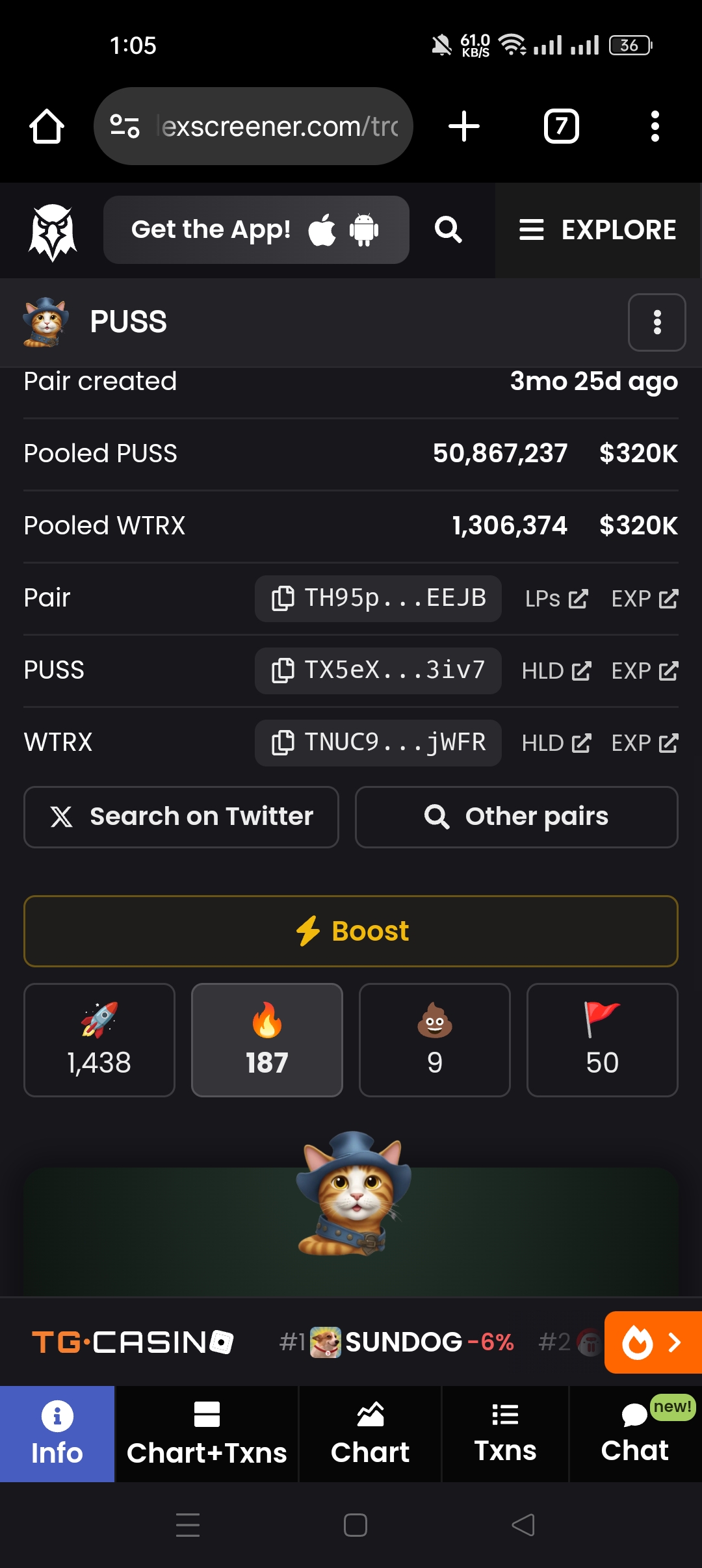Toggle the poop reaction showing 9
The height and width of the screenshot is (1568, 702).
(435, 1039)
